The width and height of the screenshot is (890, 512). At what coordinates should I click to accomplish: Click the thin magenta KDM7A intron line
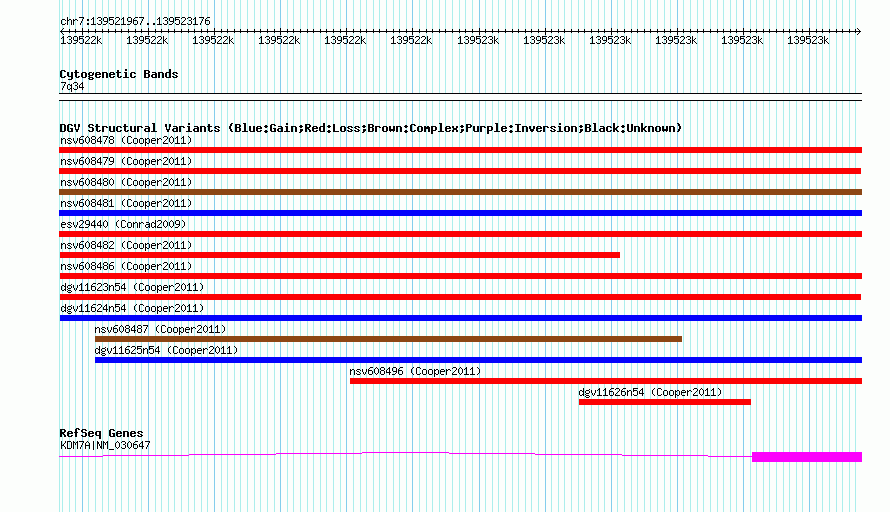tap(405, 453)
